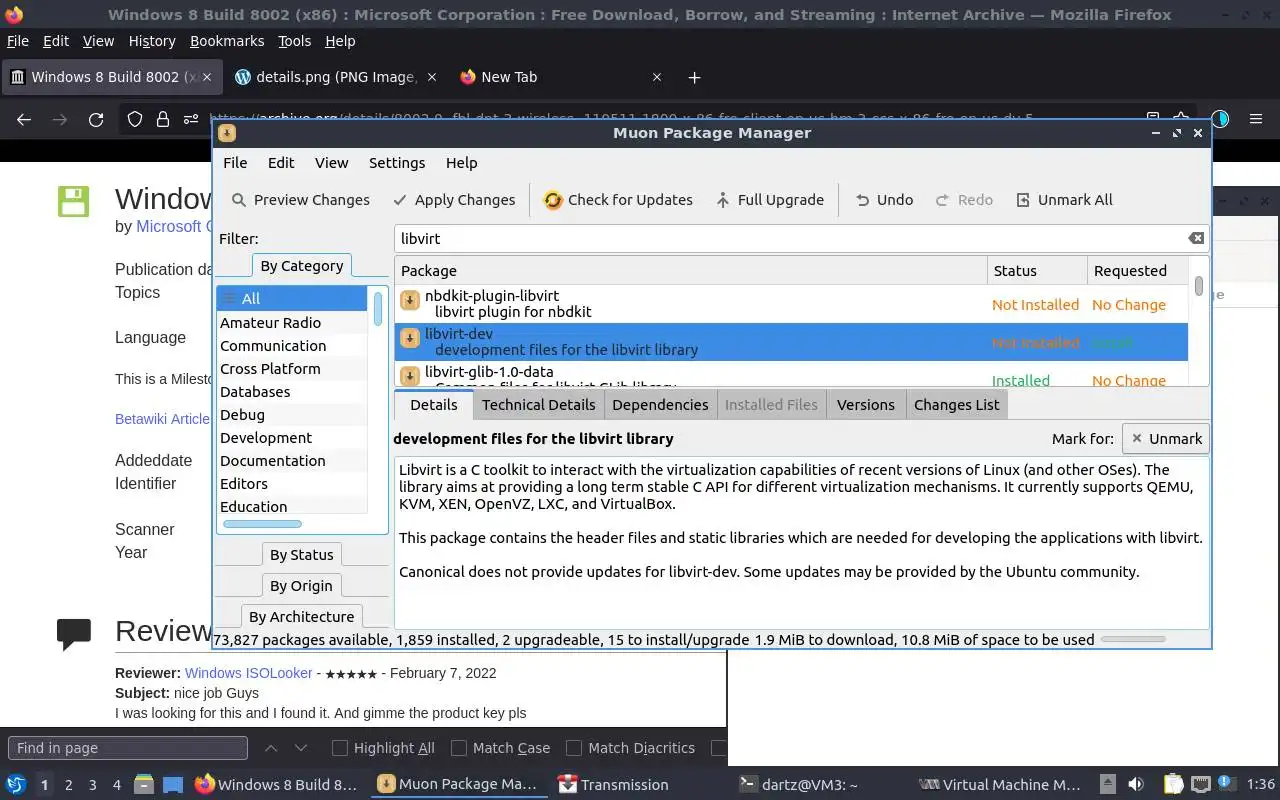Close the details.png Firefox tab
The image size is (1280, 800).
pos(432,77)
